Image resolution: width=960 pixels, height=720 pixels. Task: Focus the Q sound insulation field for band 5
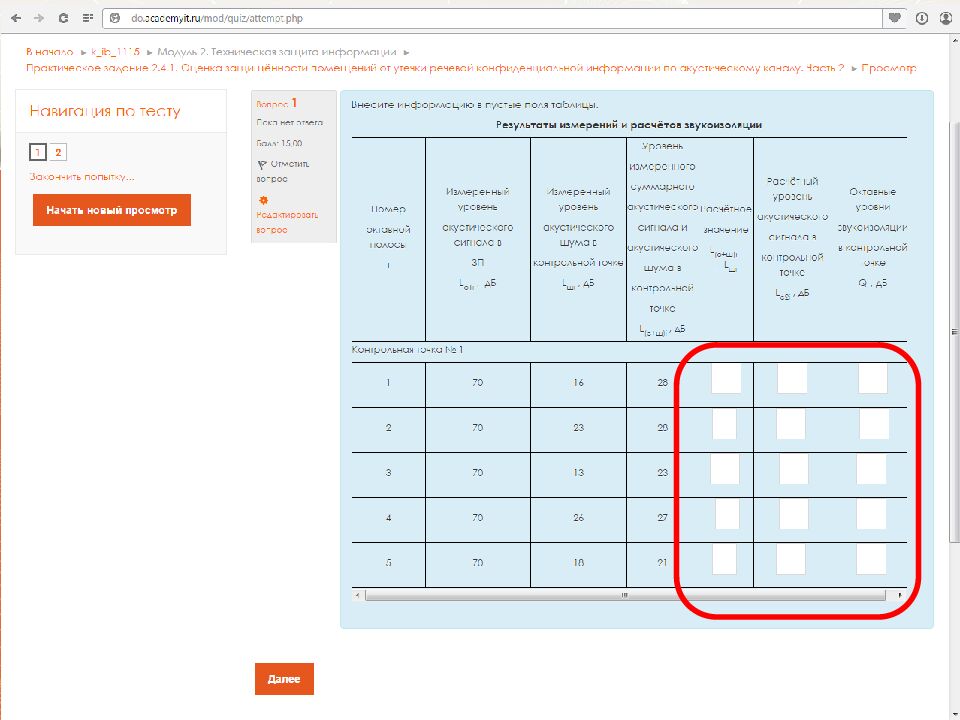tap(871, 559)
